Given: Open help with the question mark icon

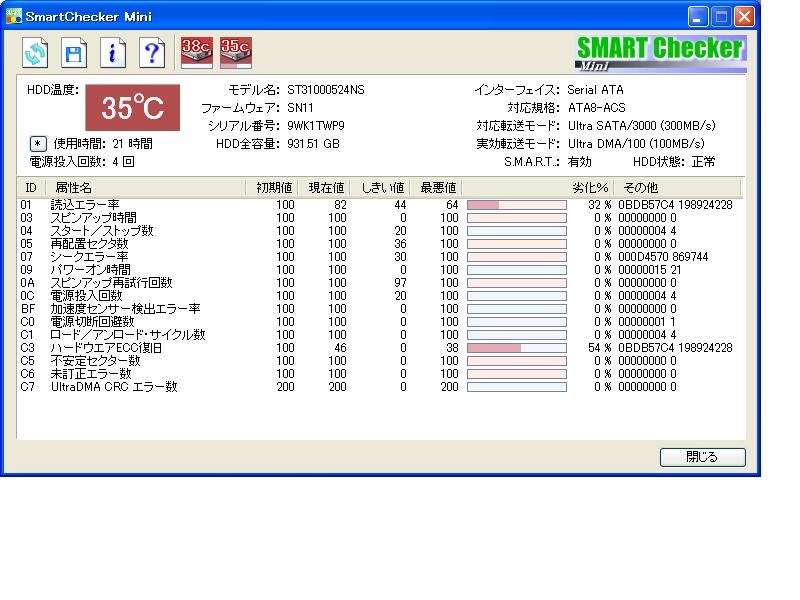Looking at the screenshot, I should (x=150, y=52).
